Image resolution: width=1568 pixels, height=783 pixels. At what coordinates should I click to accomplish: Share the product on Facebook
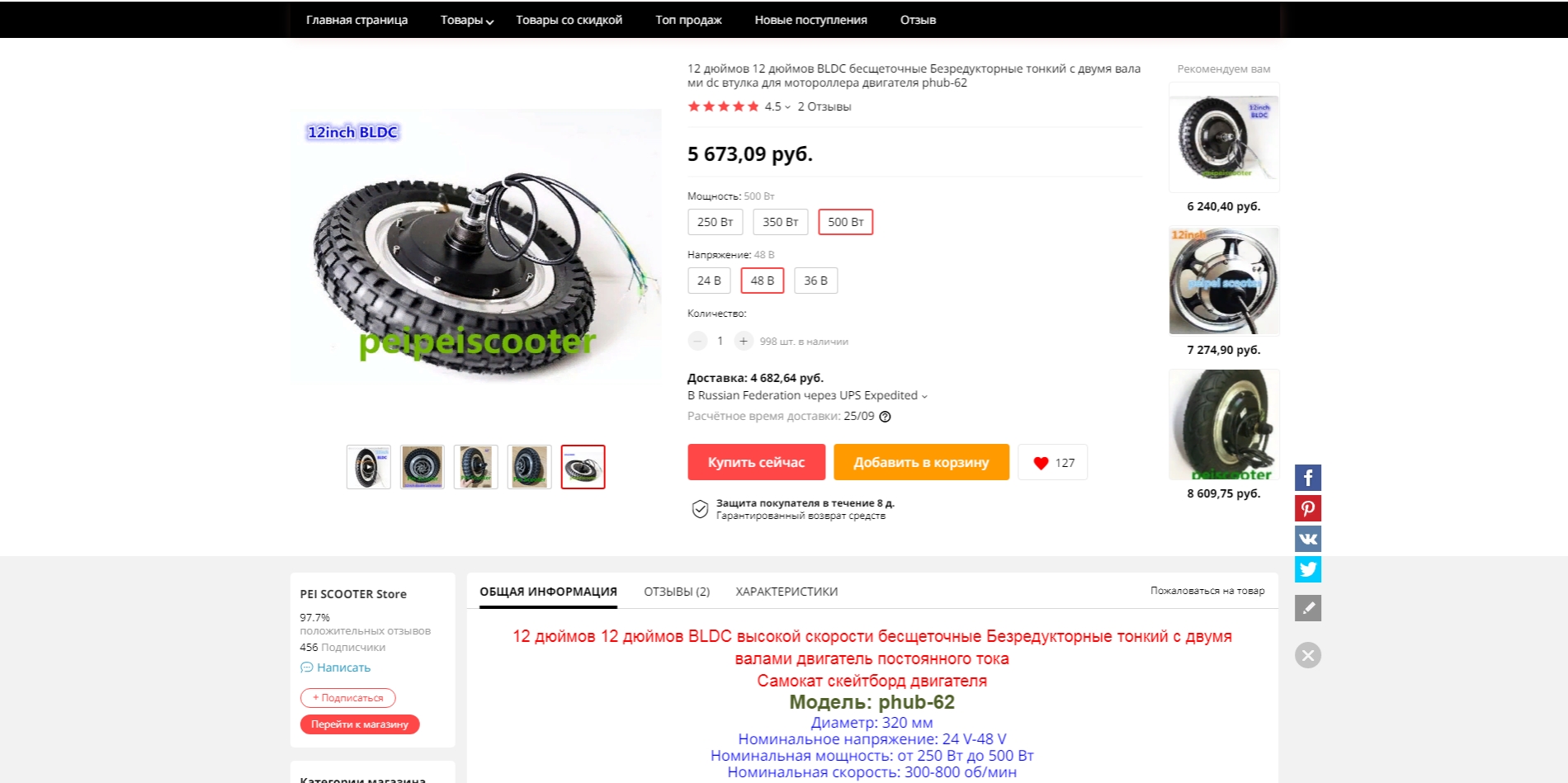click(x=1308, y=478)
